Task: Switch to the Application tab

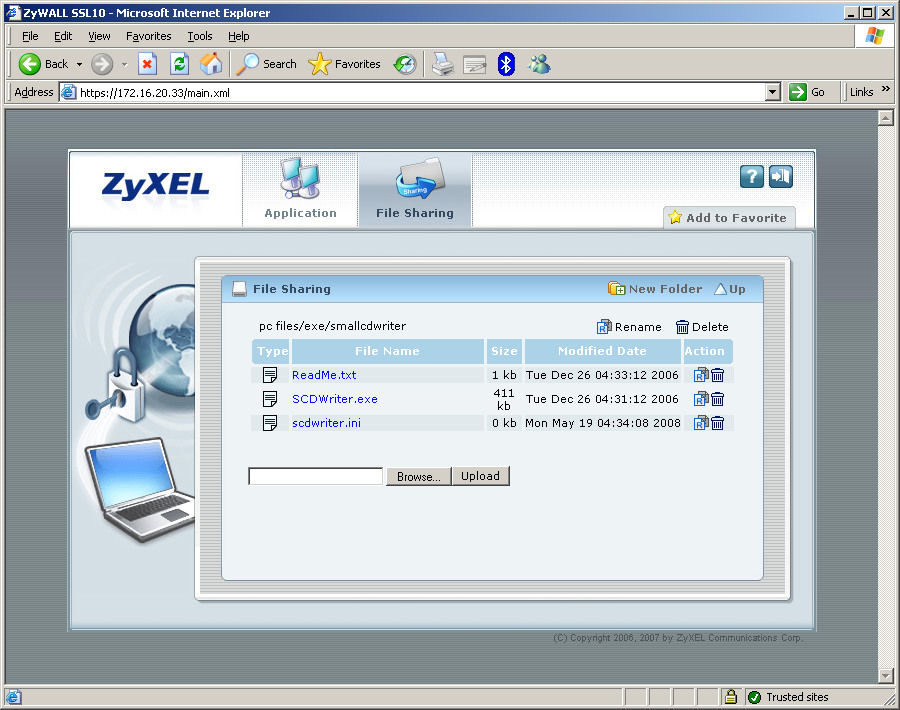Action: coord(300,189)
